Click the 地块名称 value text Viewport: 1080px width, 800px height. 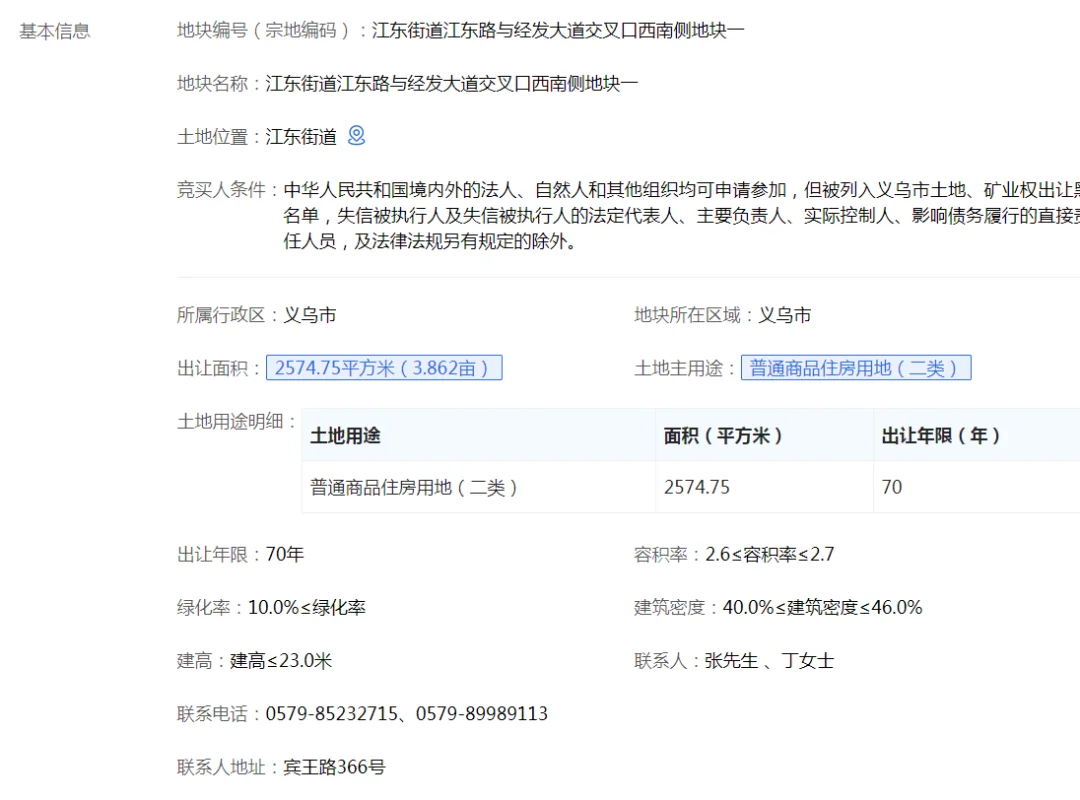pos(452,83)
